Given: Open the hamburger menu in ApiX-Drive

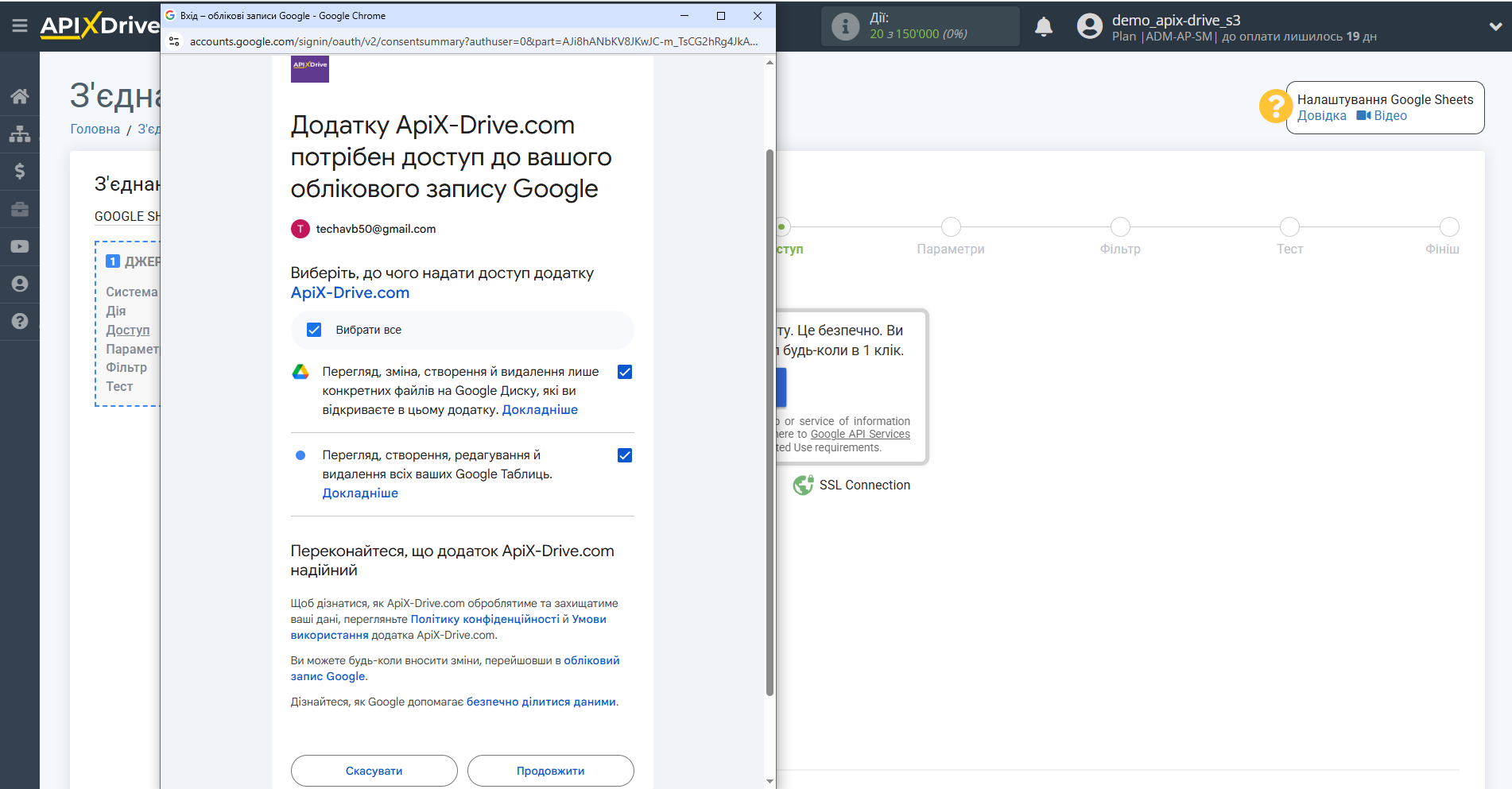Looking at the screenshot, I should (x=20, y=26).
